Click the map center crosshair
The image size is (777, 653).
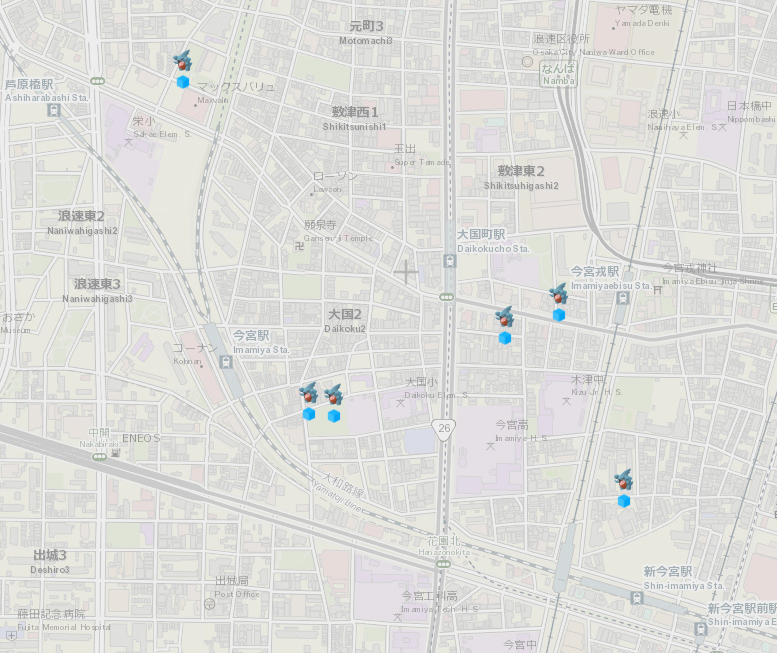[x=406, y=272]
